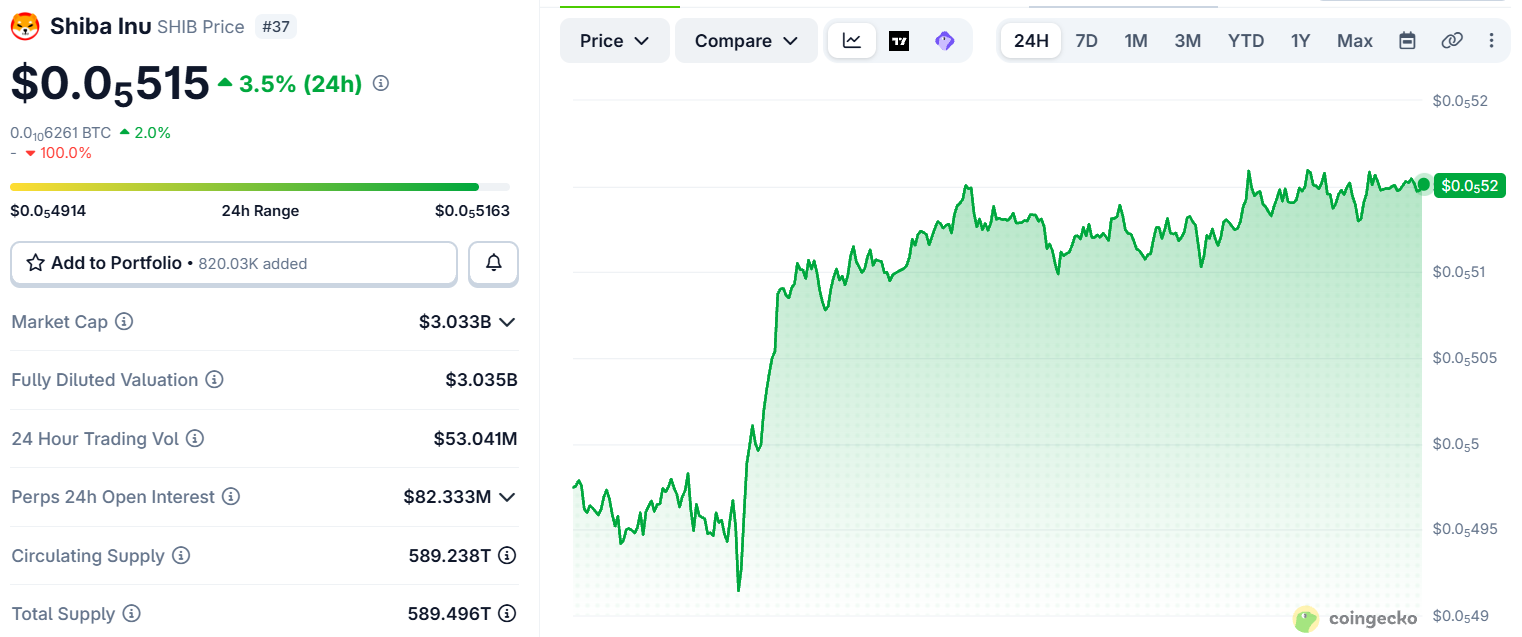Click the star icon in Add to Portfolio
1522x637 pixels.
[35, 263]
